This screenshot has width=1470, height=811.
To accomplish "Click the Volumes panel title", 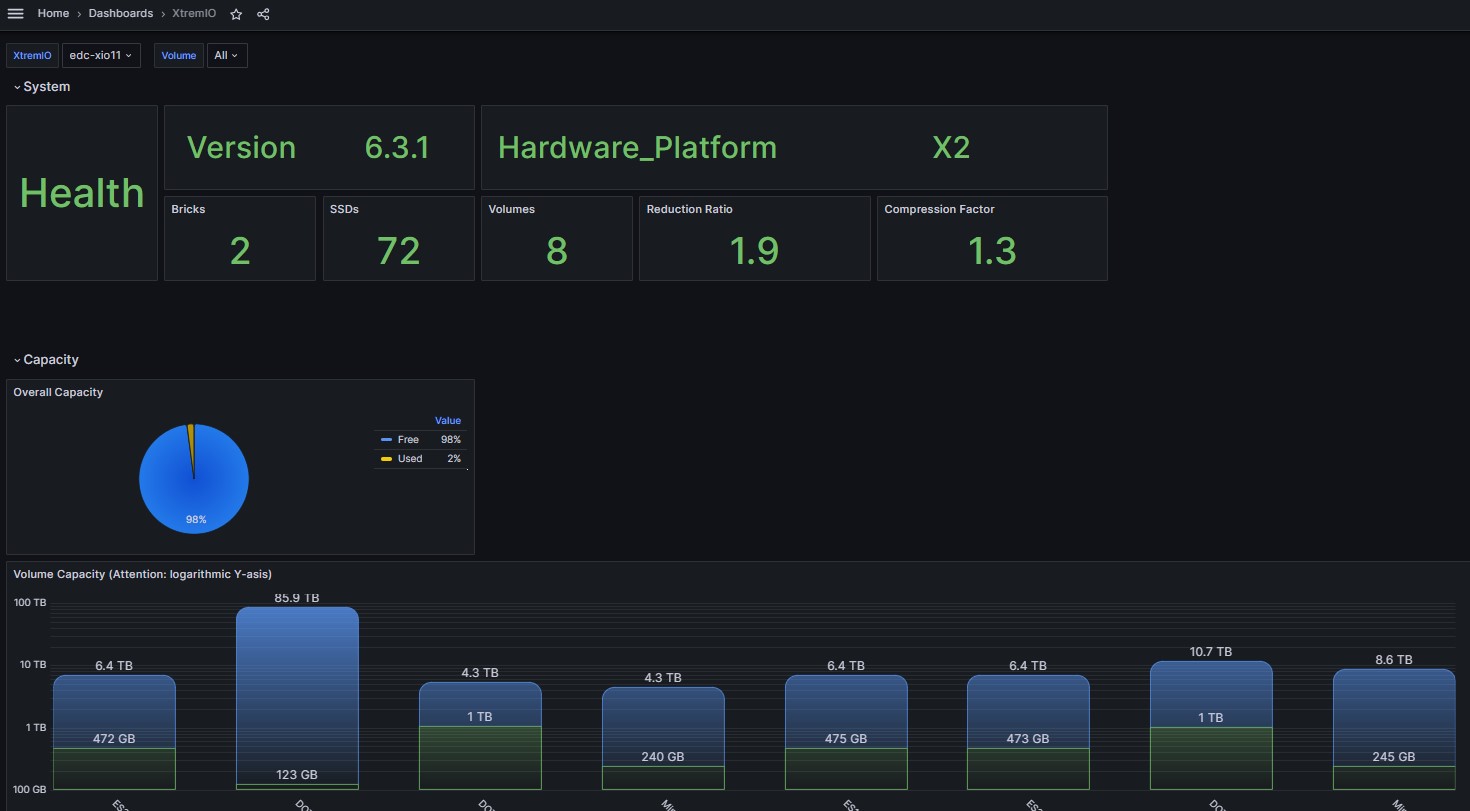I will pos(512,210).
